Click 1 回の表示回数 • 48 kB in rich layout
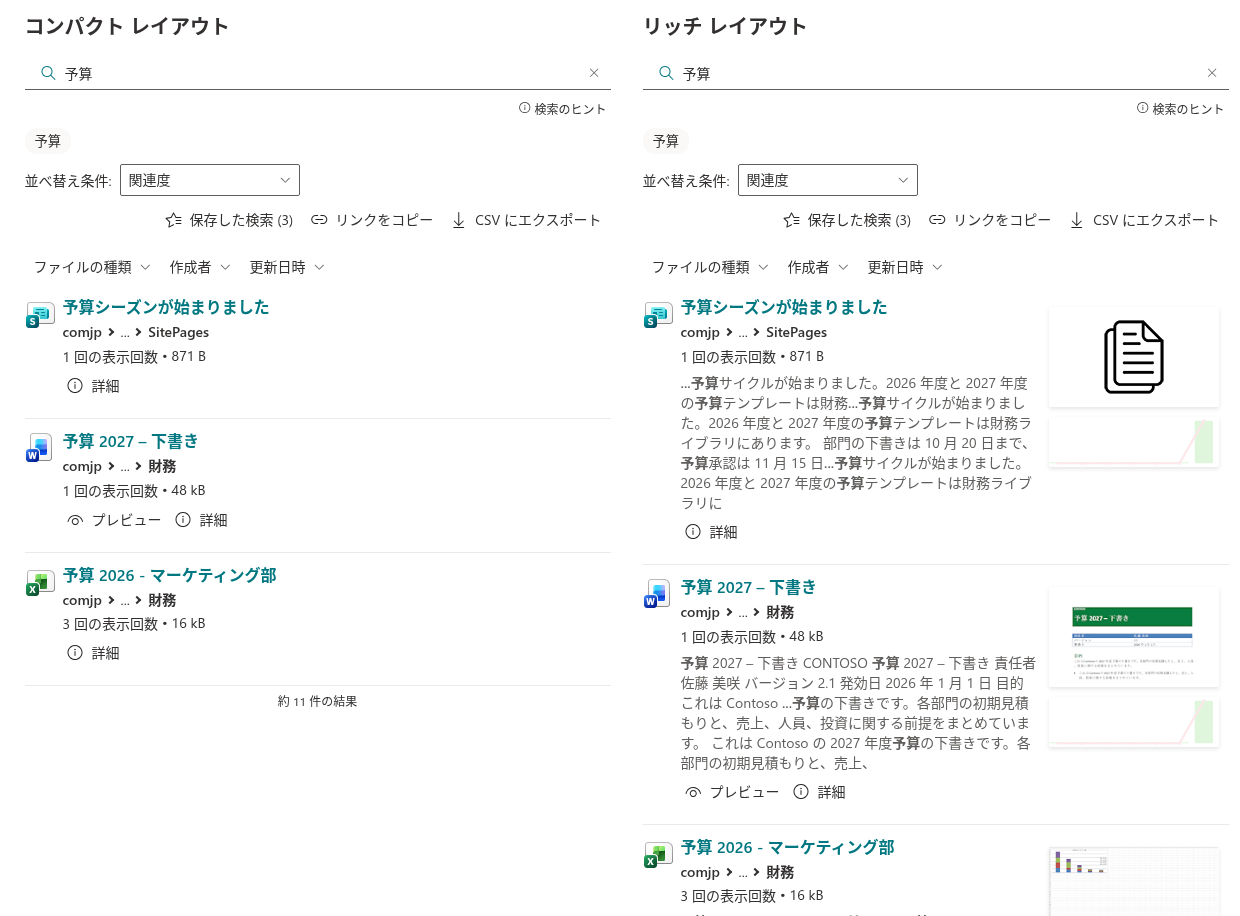Viewport: 1240px width, 916px height. pyautogui.click(x=752, y=637)
